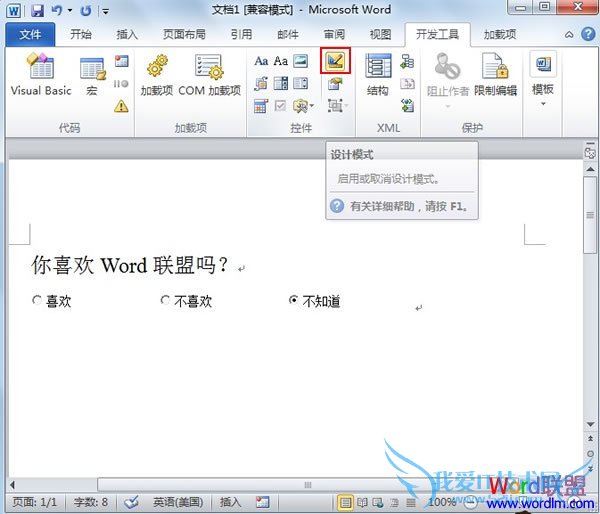Screen dimensions: 600x514
Task: Click the 英语(美国) language indicator
Action: coord(178,502)
